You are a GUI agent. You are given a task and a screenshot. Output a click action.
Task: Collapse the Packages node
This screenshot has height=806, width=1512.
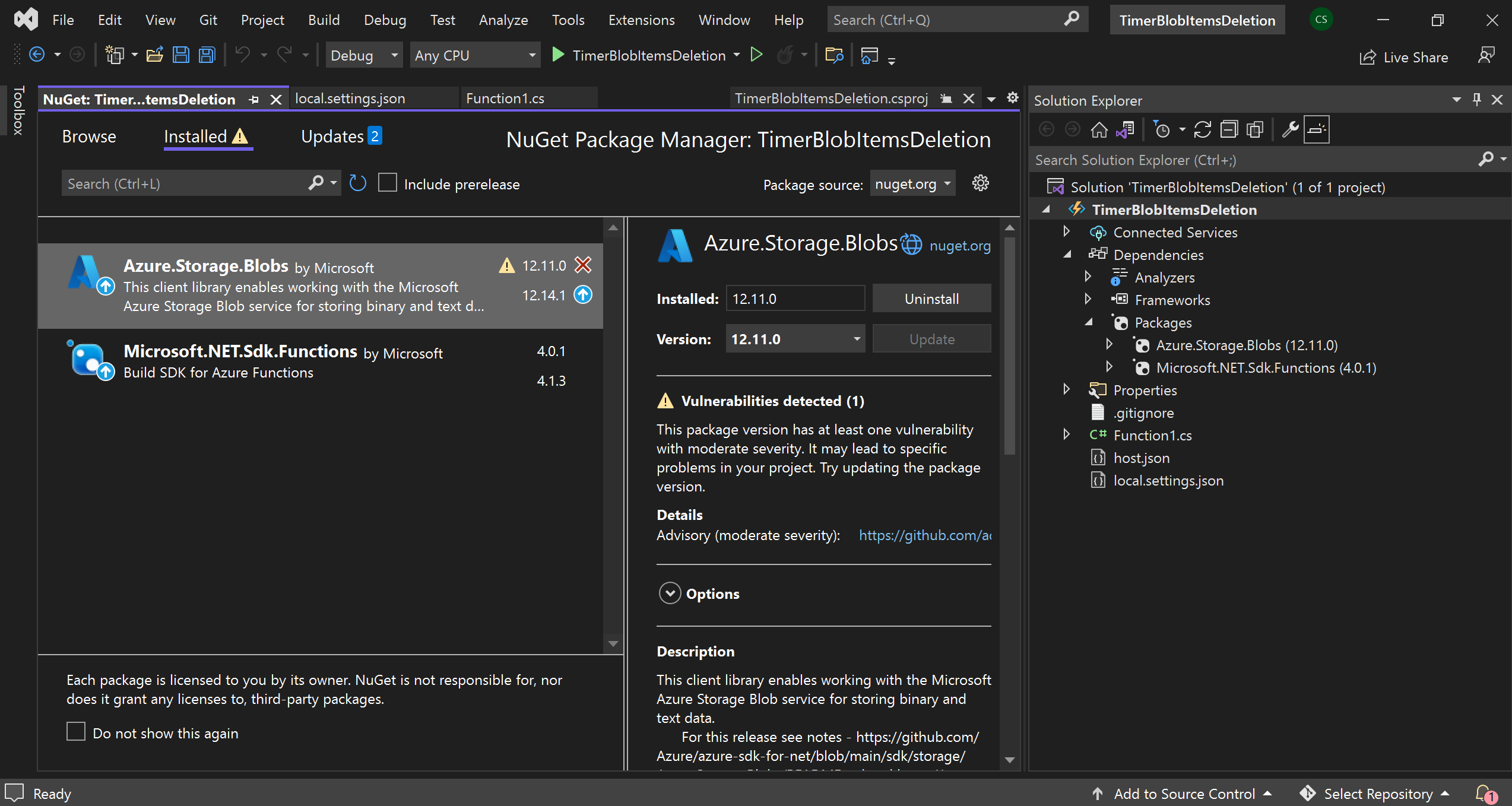(1088, 322)
